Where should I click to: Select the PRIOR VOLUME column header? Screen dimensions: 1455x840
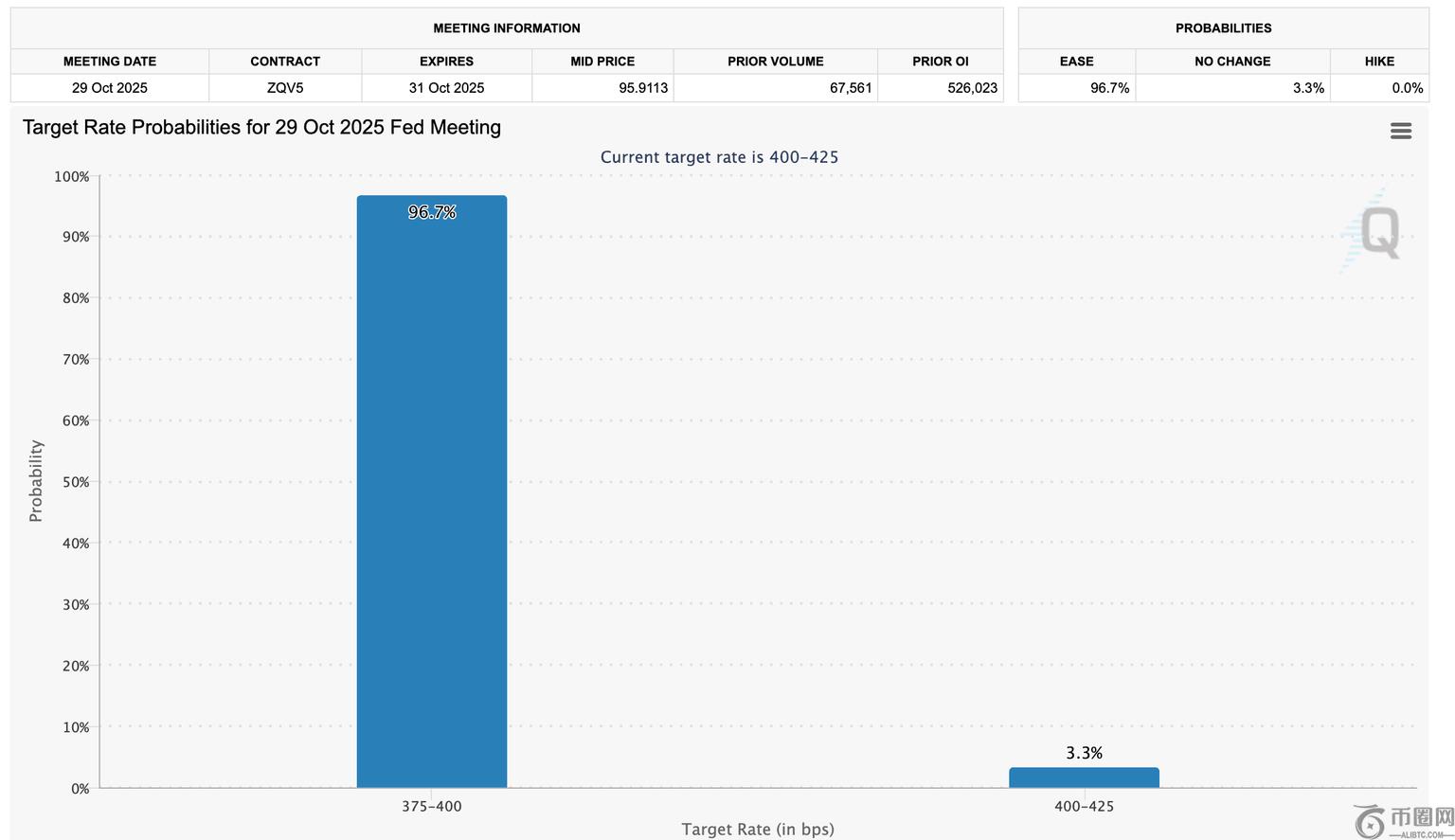tap(776, 62)
